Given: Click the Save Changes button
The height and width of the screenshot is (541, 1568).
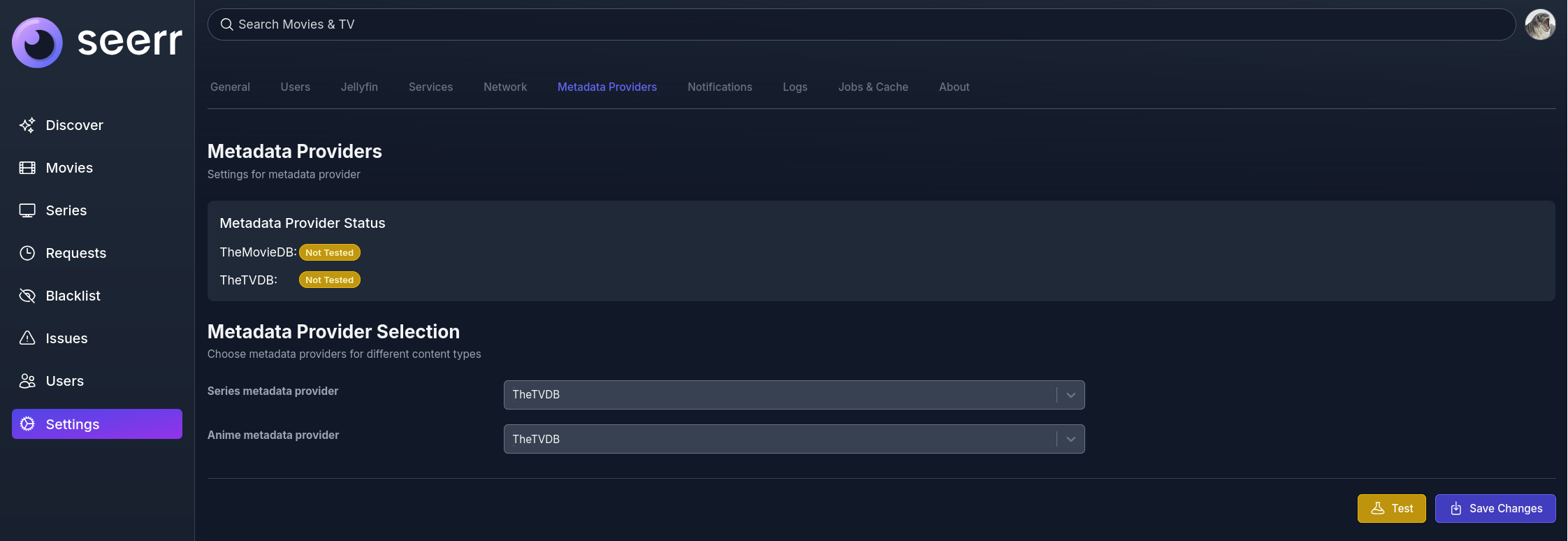Looking at the screenshot, I should pyautogui.click(x=1495, y=509).
